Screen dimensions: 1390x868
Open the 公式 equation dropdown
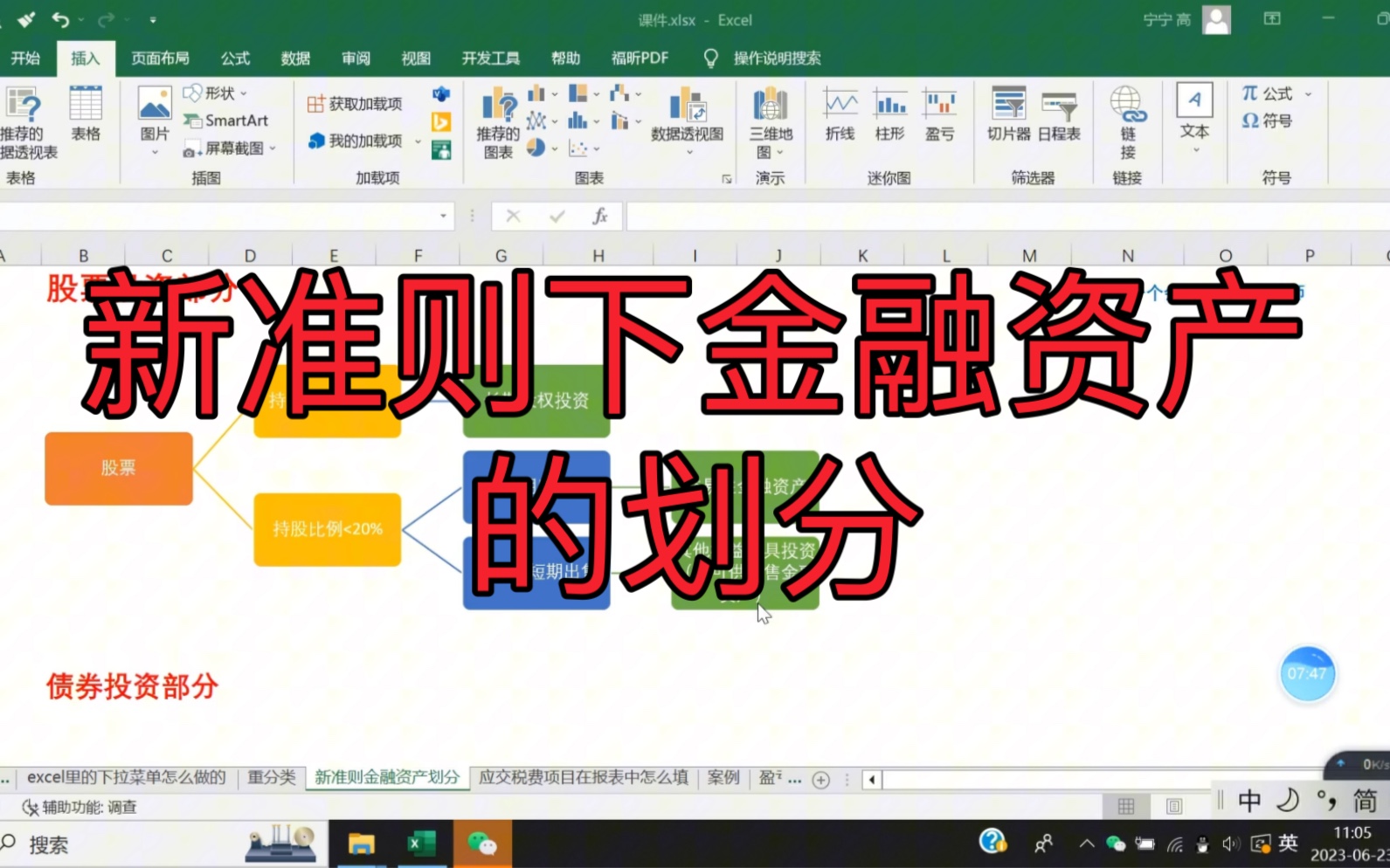click(1276, 93)
